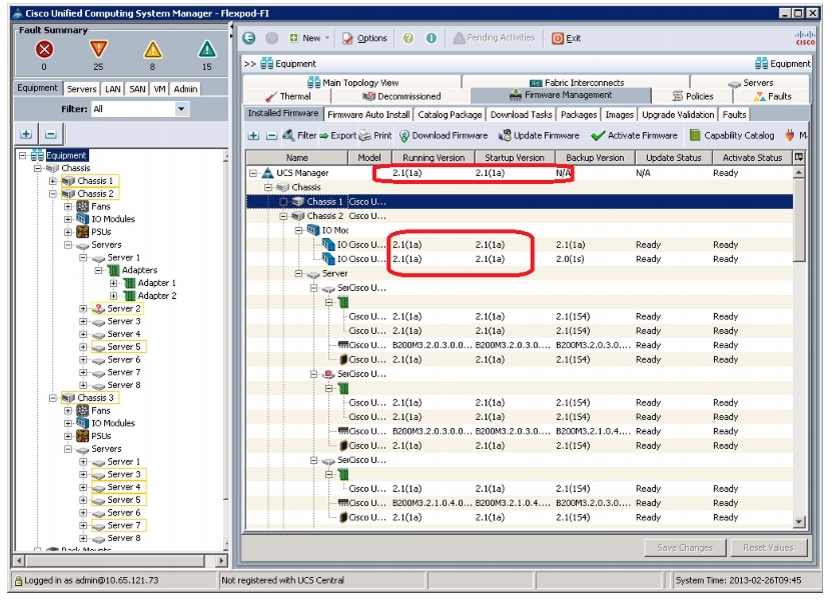Switch to the SAN tab
The image size is (832, 604).
click(137, 89)
